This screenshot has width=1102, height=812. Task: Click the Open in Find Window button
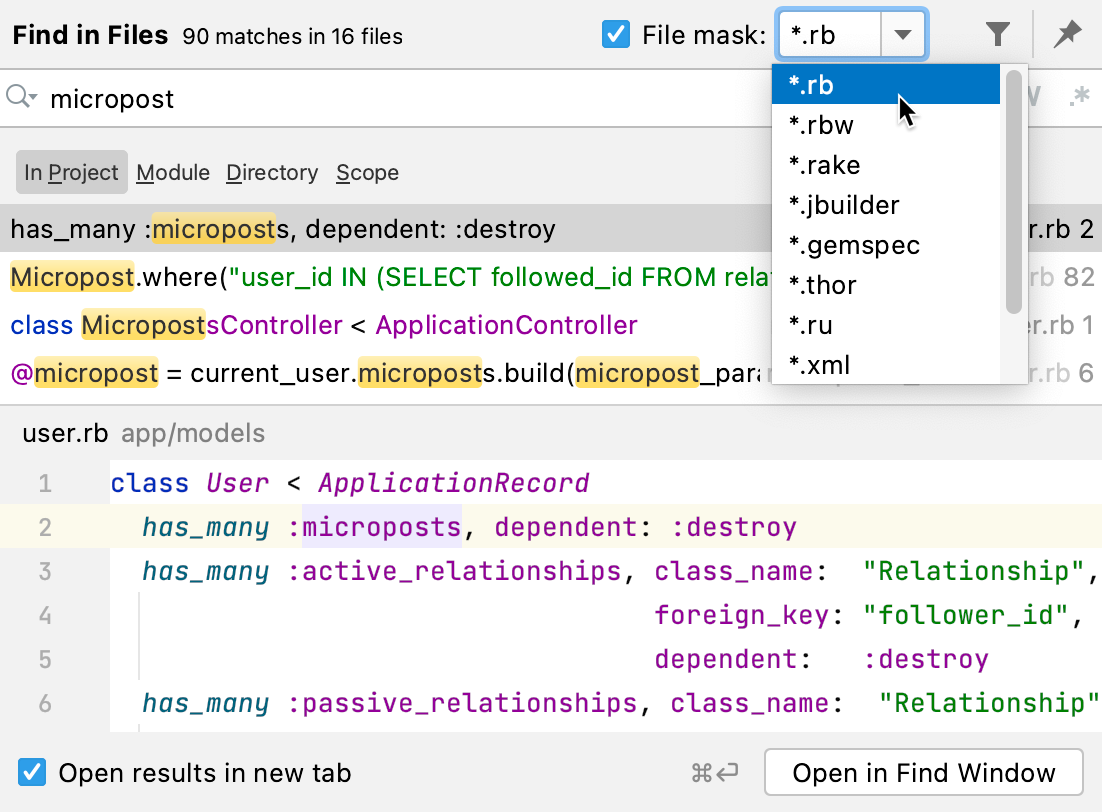pos(922,772)
